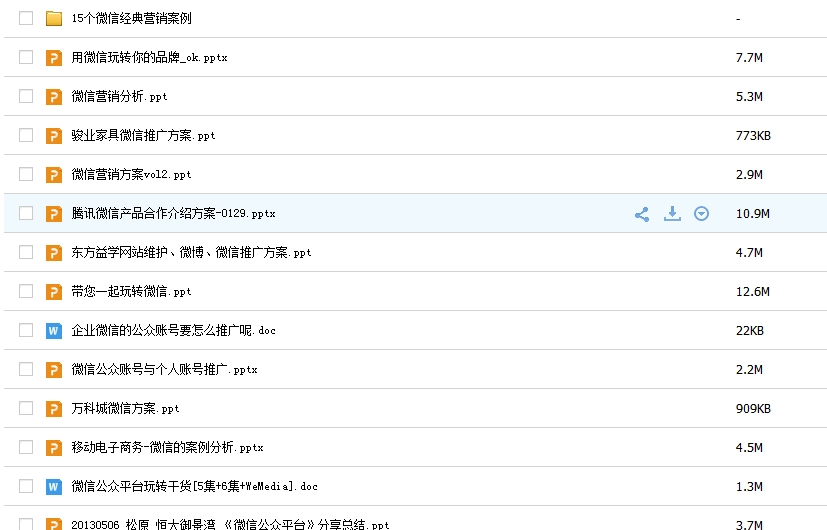The width and height of the screenshot is (827, 530).
Task: Open file 微信公众账号与个人账号推广.pptx
Action: pos(165,370)
